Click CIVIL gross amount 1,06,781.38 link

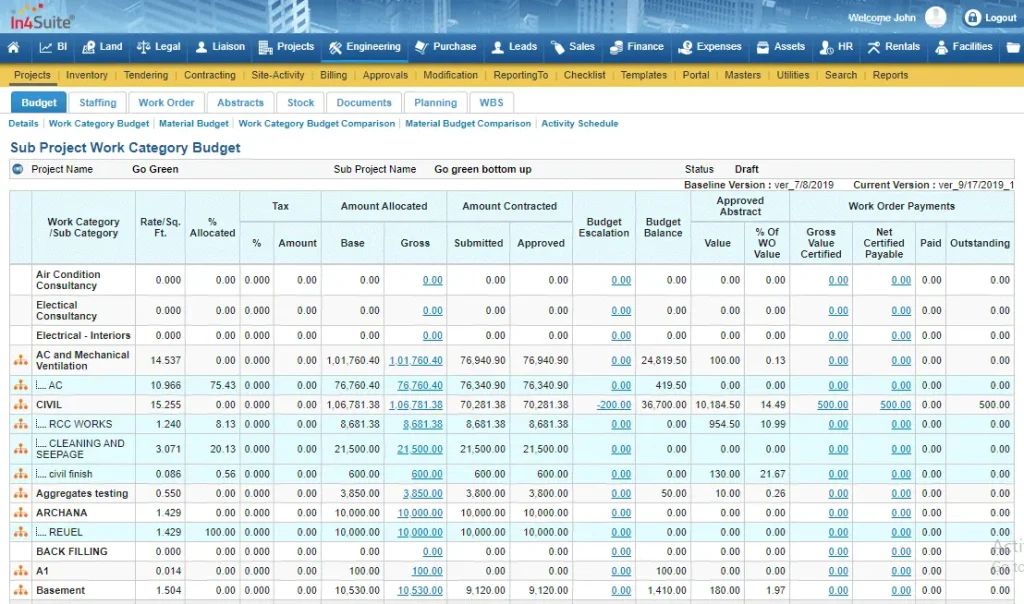coord(415,405)
